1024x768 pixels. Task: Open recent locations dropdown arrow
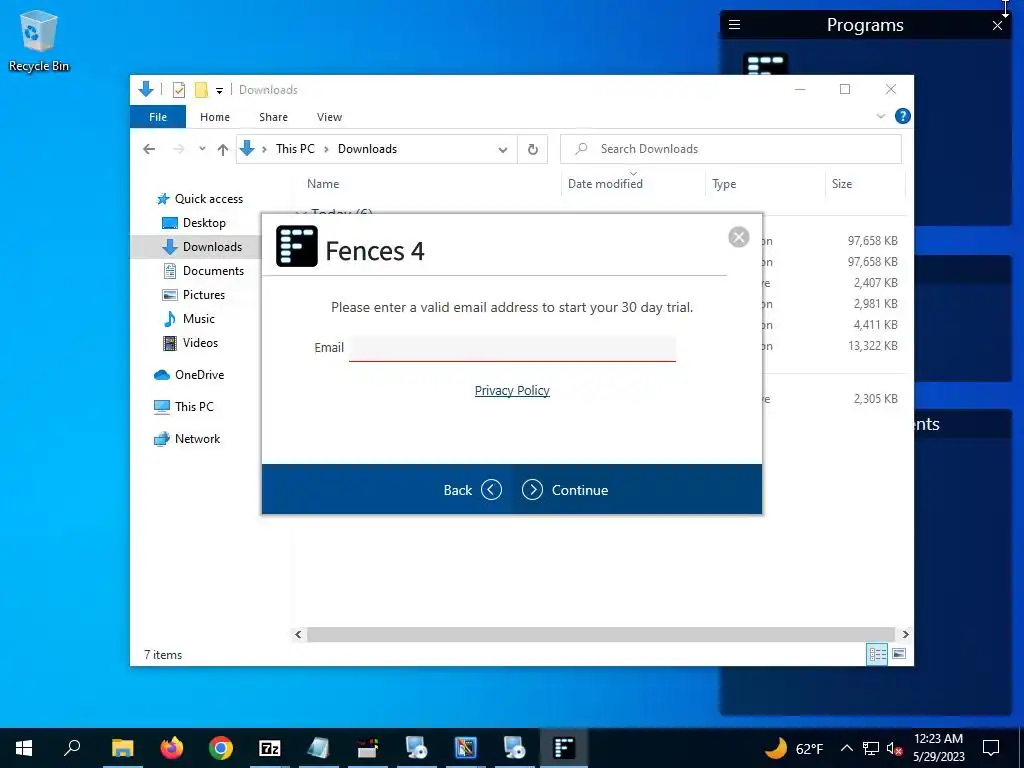pos(202,149)
